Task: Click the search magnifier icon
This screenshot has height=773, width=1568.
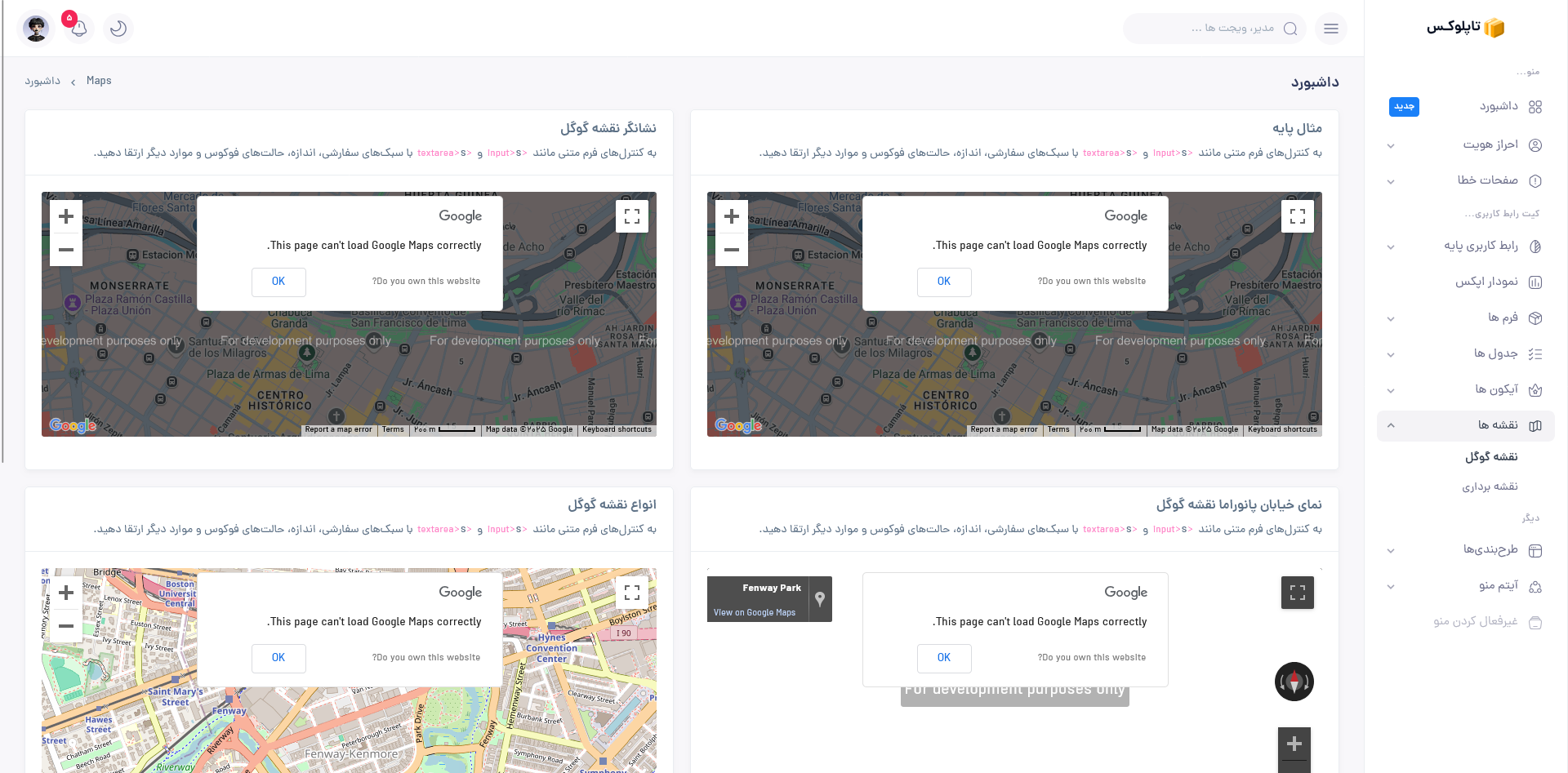Action: [x=1290, y=29]
